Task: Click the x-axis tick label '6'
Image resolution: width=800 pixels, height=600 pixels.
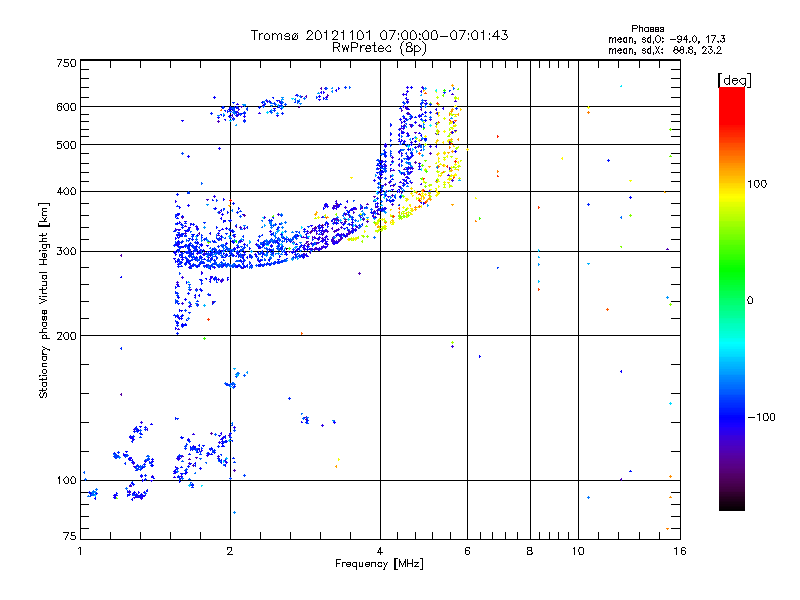Action: point(467,551)
